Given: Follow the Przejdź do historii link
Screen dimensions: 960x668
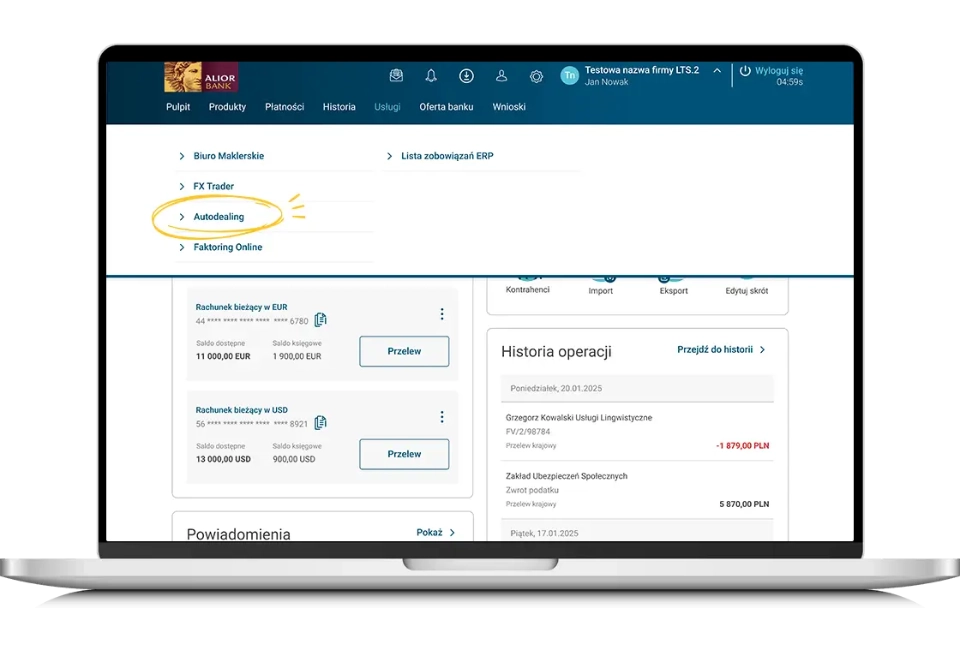Looking at the screenshot, I should pos(721,350).
